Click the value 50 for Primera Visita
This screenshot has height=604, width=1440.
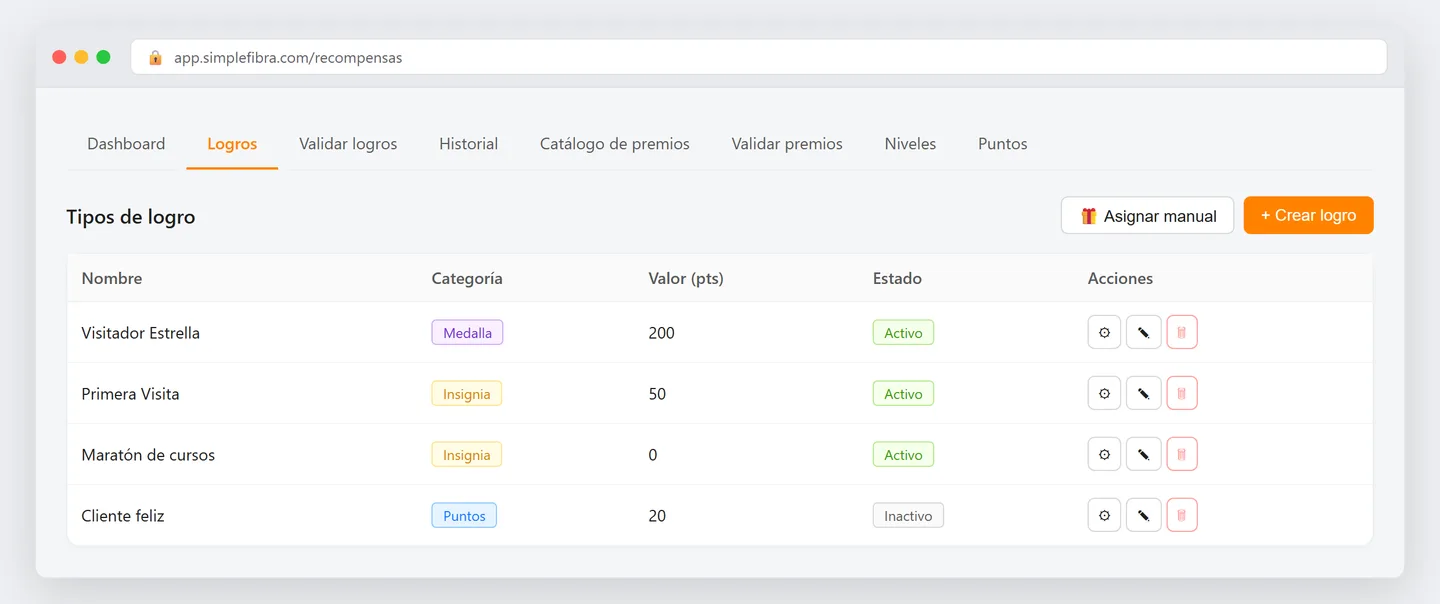tap(657, 394)
